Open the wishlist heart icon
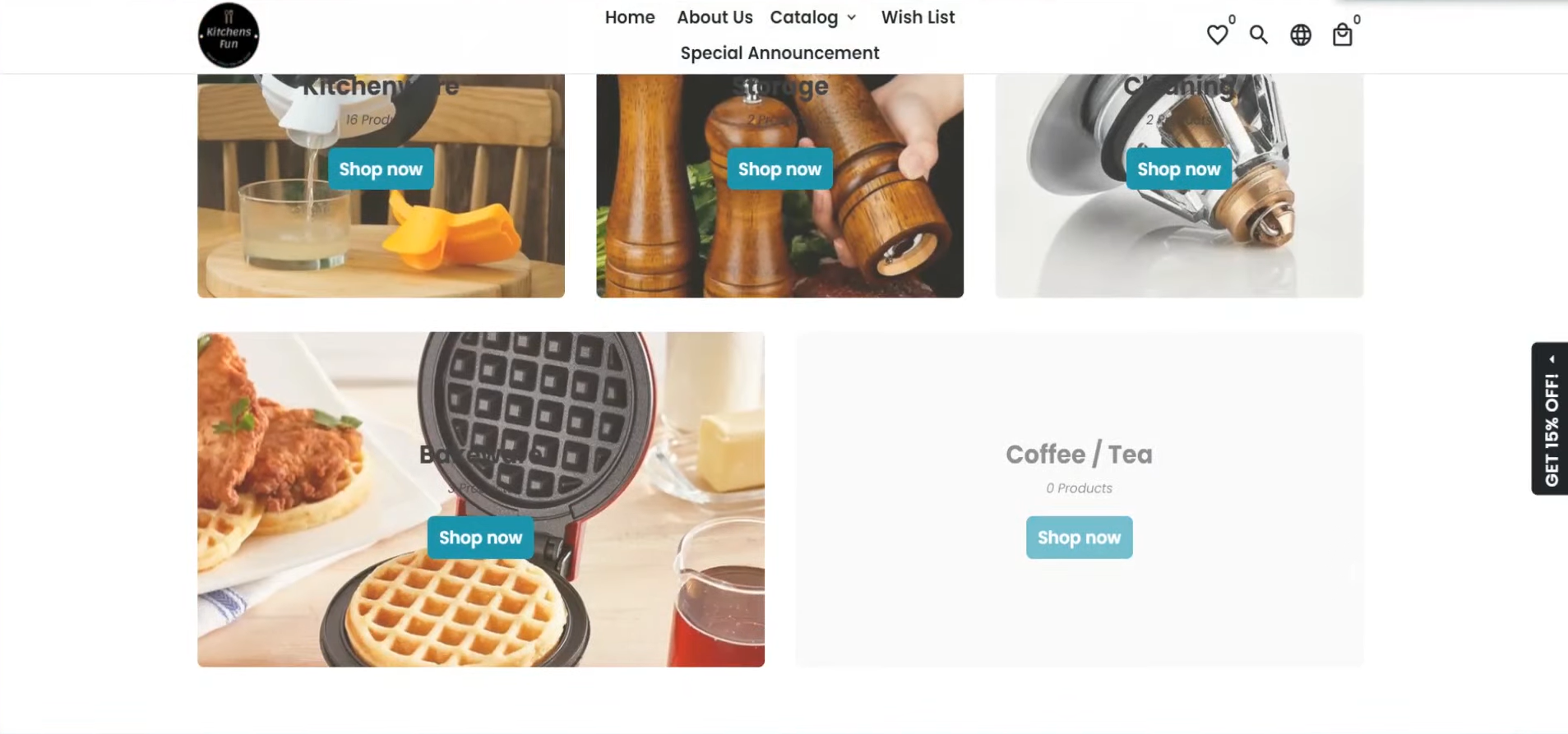This screenshot has width=1568, height=734. pyautogui.click(x=1217, y=35)
